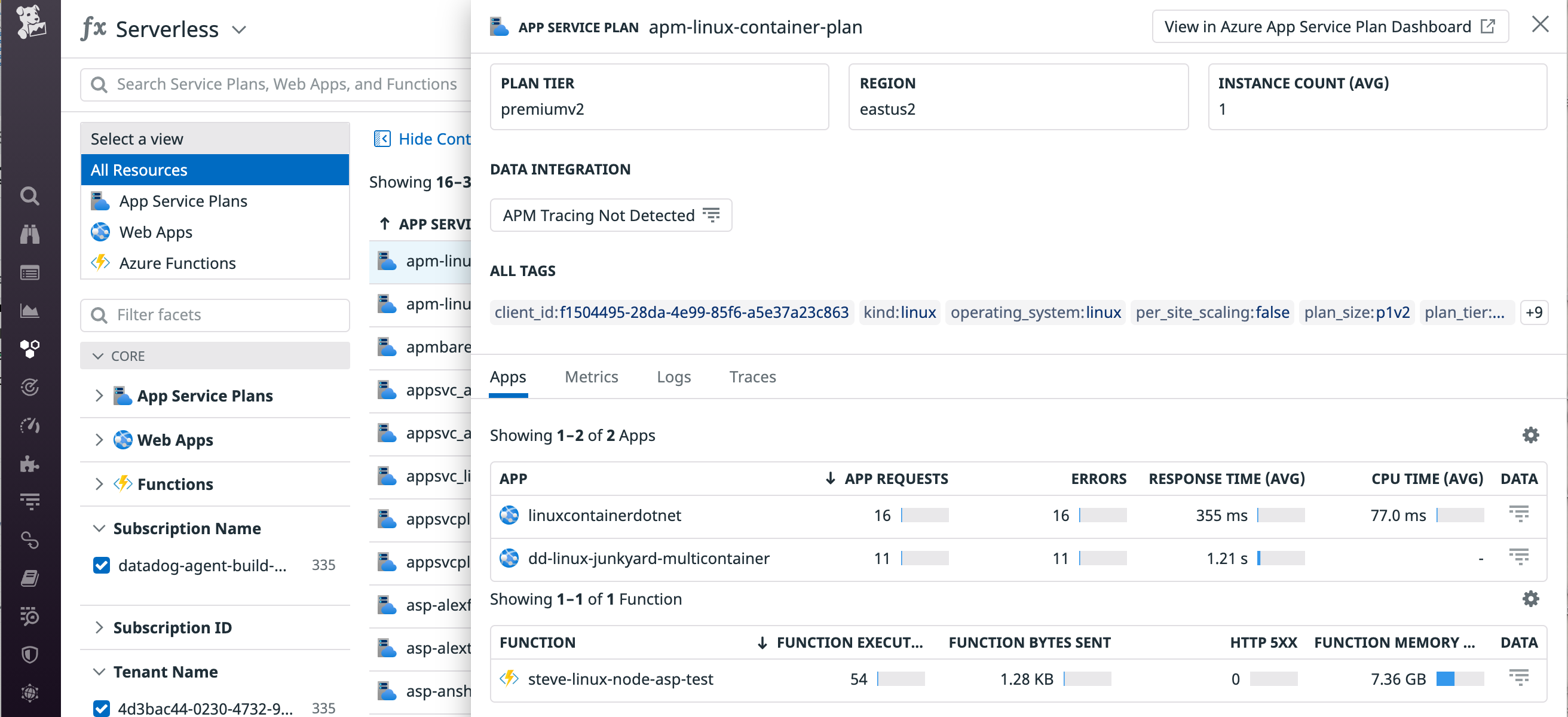1568x717 pixels.
Task: Uncheck the 4d3bac44 tenant checkbox
Action: (x=101, y=708)
